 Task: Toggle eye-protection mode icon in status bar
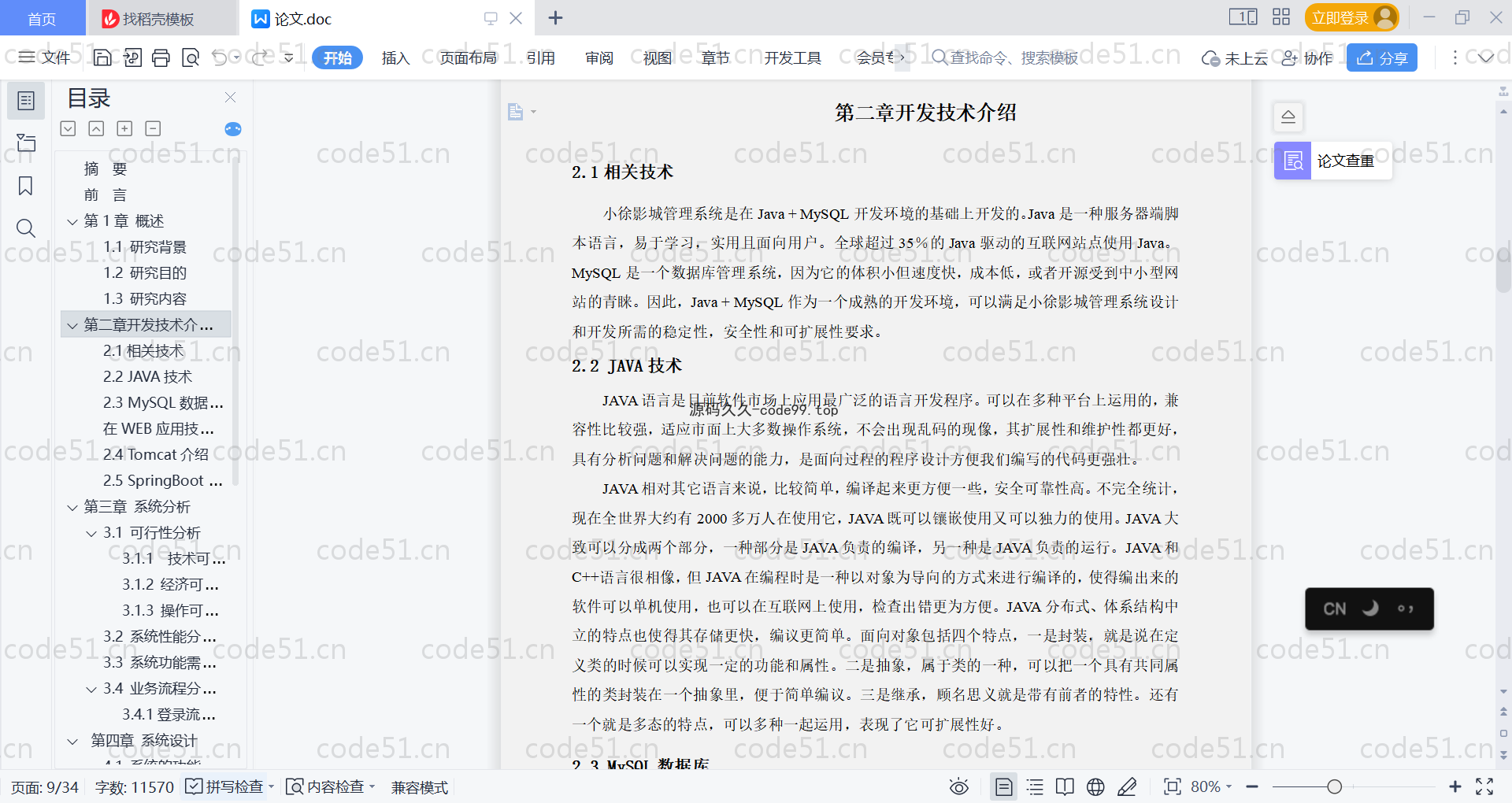coord(959,786)
